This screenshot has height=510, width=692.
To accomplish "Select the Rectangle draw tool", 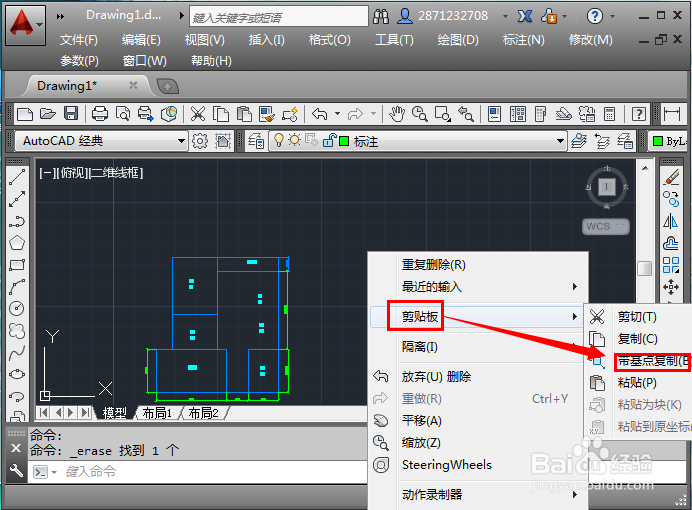I will (17, 265).
